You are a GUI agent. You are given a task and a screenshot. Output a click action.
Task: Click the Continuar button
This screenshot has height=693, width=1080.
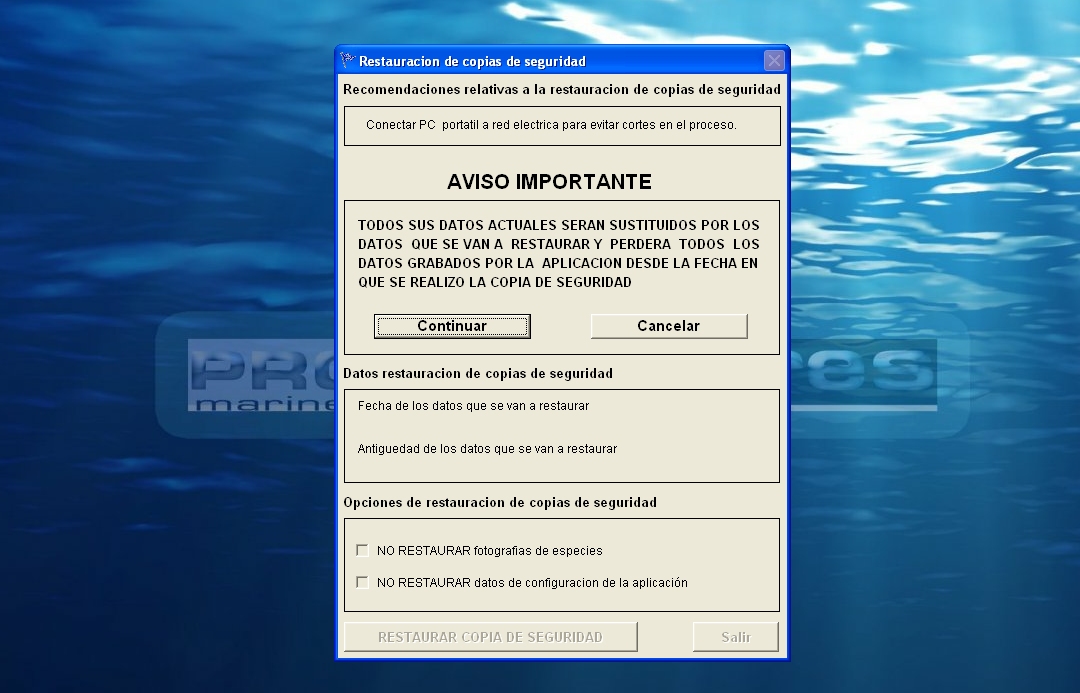(x=452, y=326)
